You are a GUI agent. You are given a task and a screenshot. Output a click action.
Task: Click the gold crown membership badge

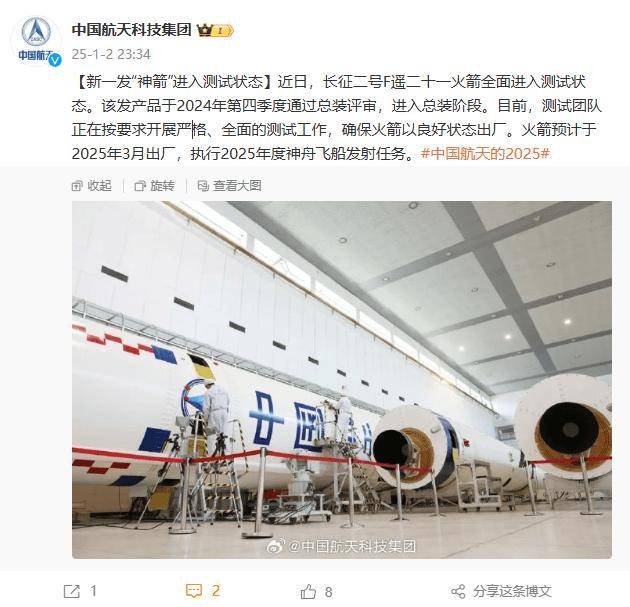point(215,31)
